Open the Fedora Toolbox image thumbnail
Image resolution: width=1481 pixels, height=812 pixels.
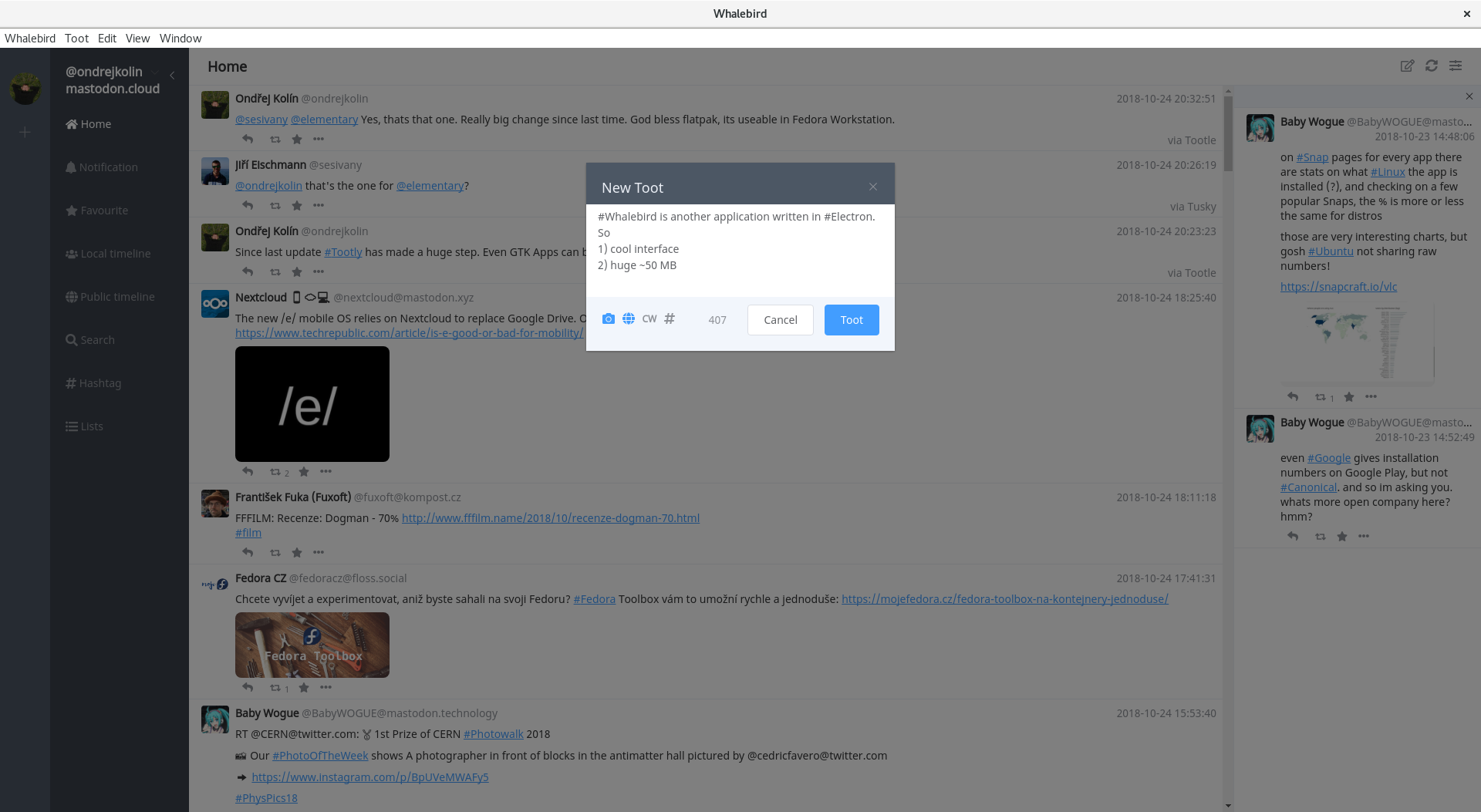312,645
